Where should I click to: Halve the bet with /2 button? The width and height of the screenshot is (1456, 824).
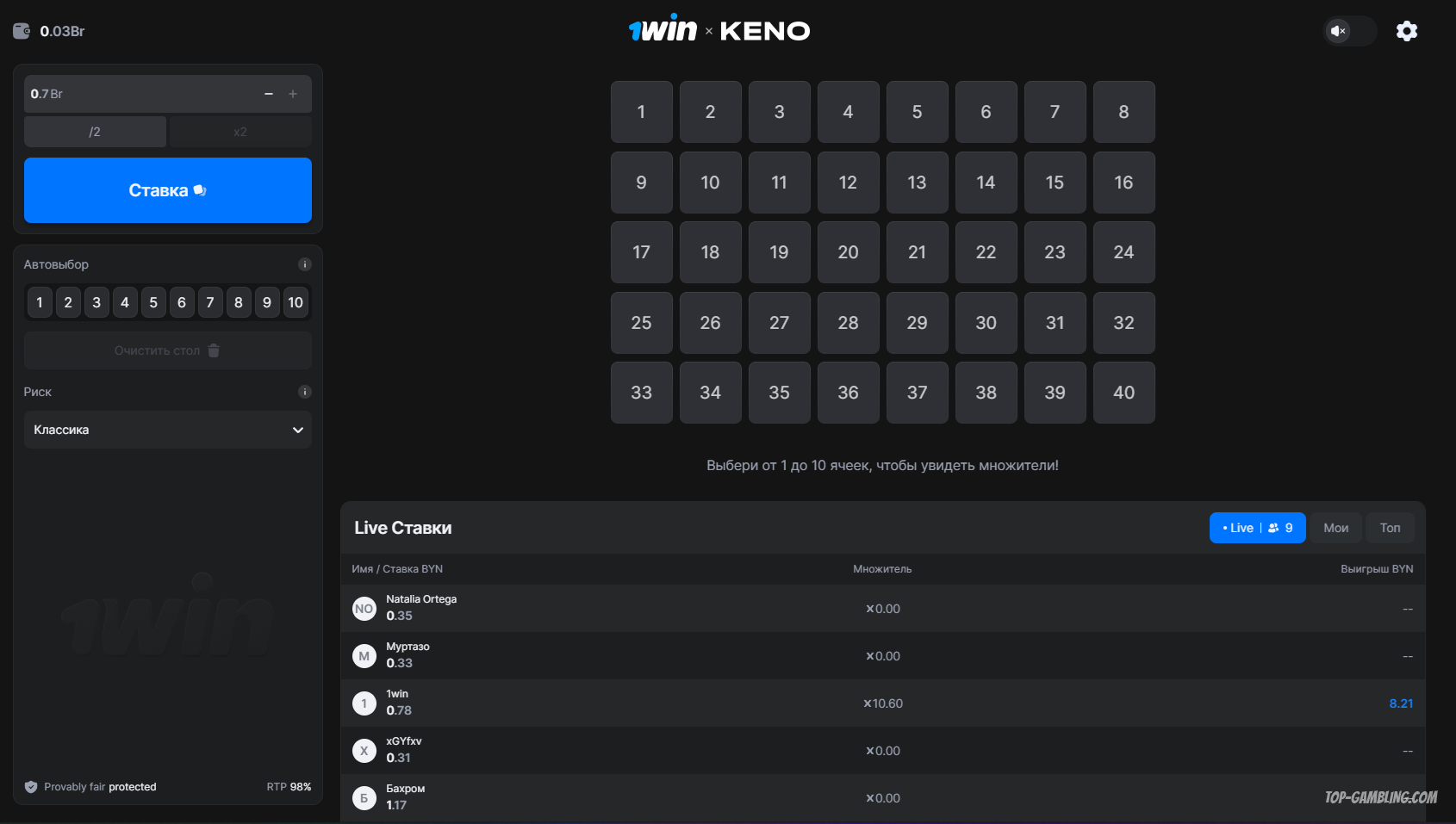point(95,132)
